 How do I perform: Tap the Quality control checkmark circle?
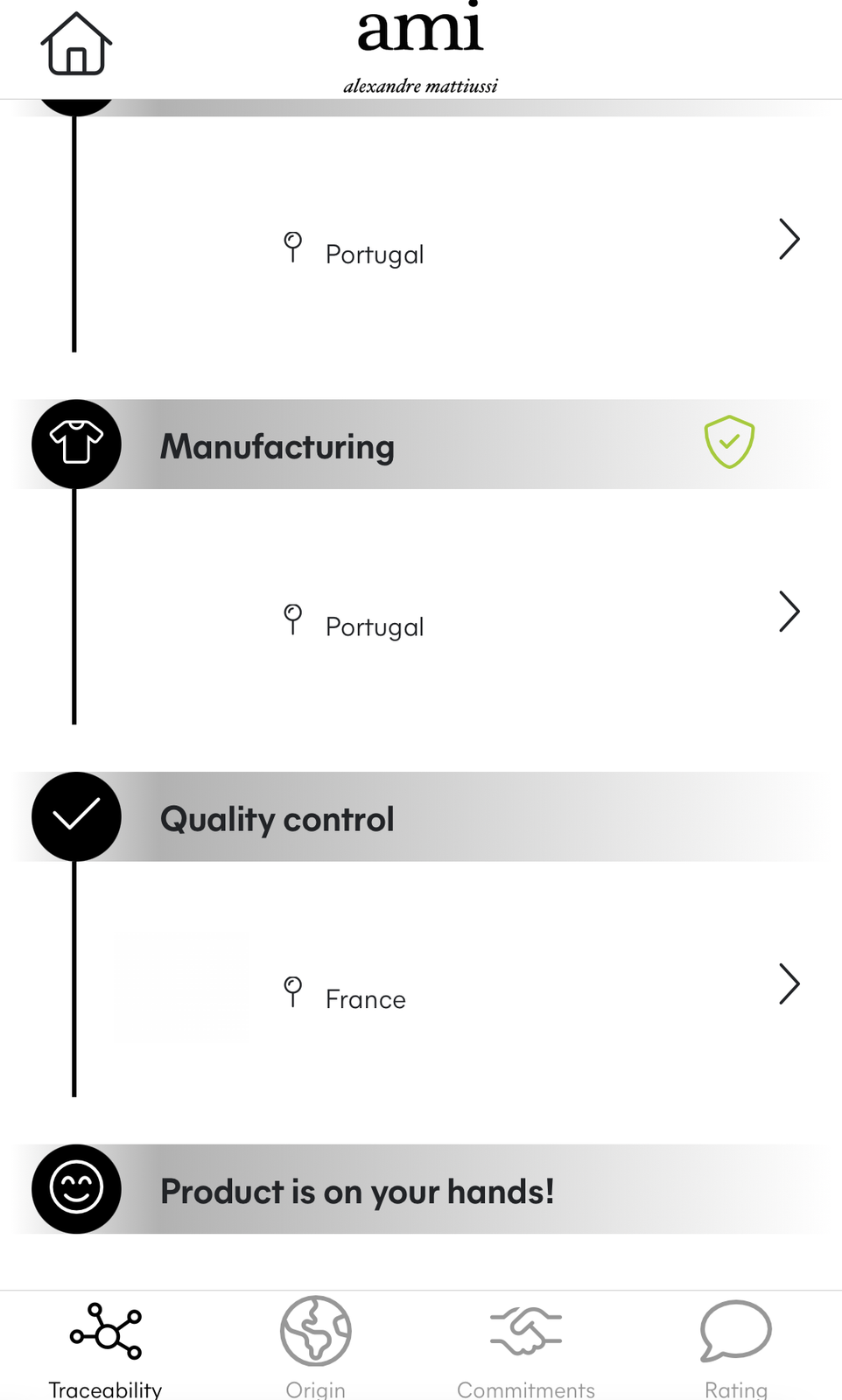[x=76, y=816]
